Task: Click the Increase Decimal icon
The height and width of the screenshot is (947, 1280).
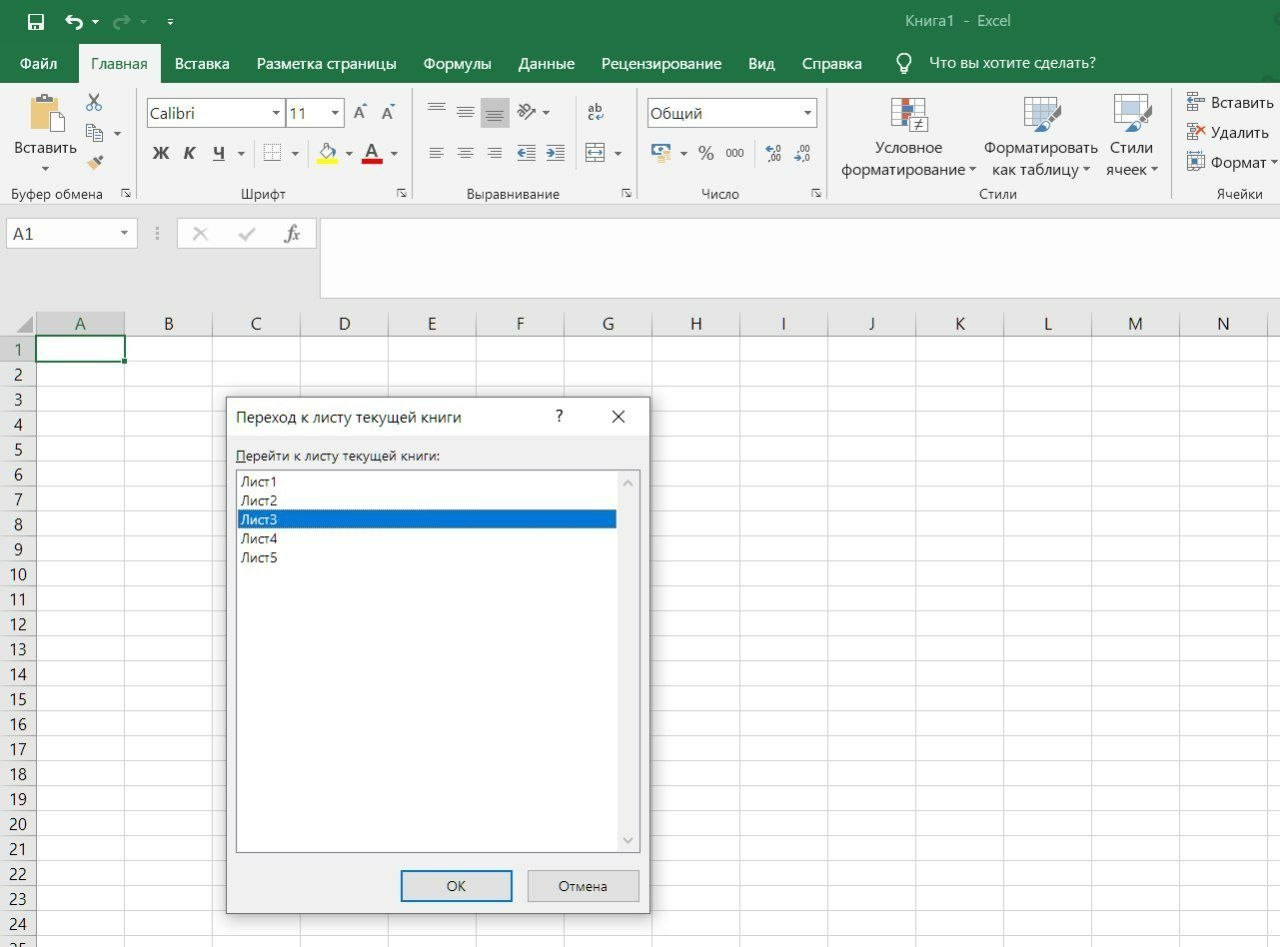Action: pyautogui.click(x=773, y=153)
